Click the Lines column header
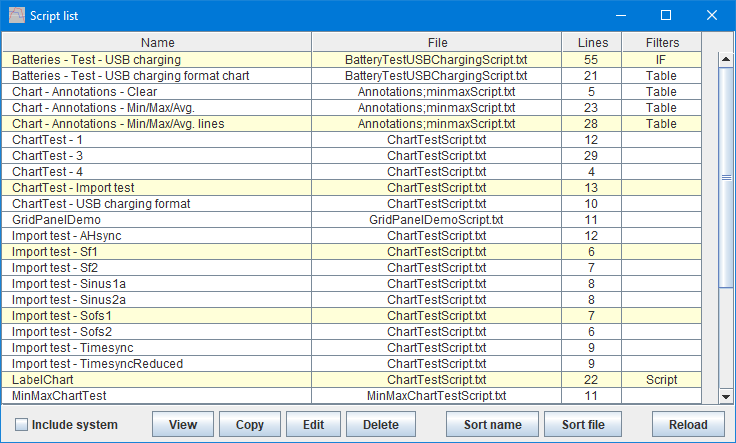The image size is (736, 443). pyautogui.click(x=592, y=43)
